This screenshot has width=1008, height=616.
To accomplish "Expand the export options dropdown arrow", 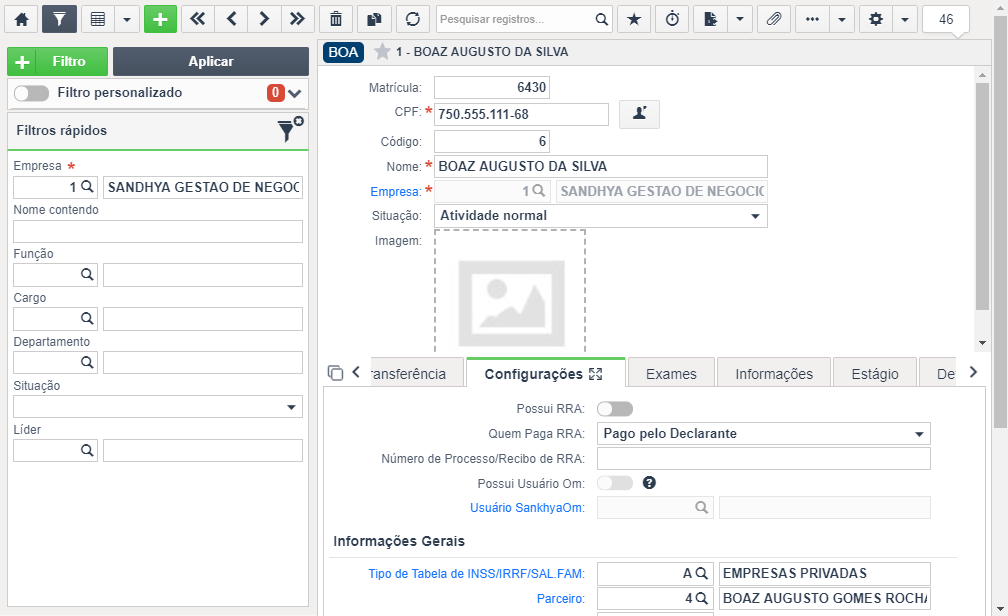I will 740,19.
